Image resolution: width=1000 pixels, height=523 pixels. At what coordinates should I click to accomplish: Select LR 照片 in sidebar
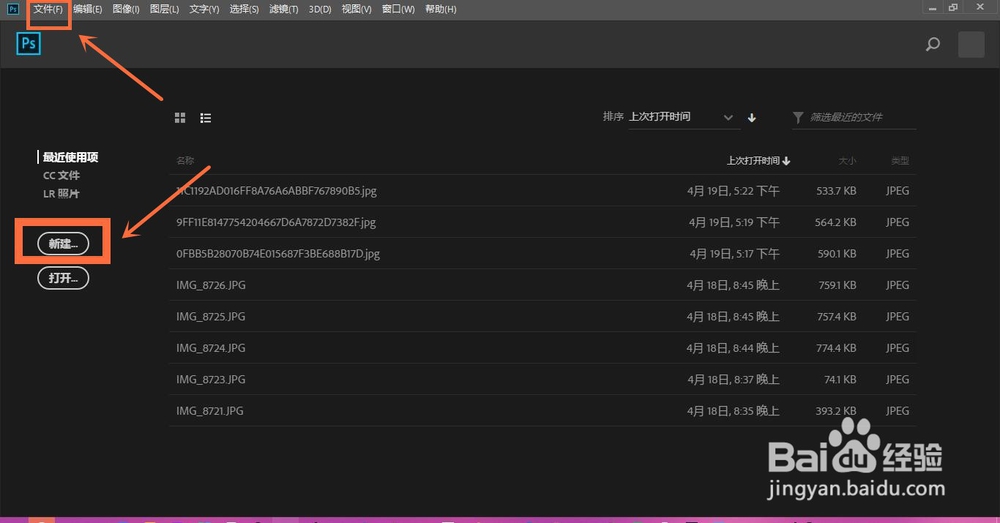[61, 194]
